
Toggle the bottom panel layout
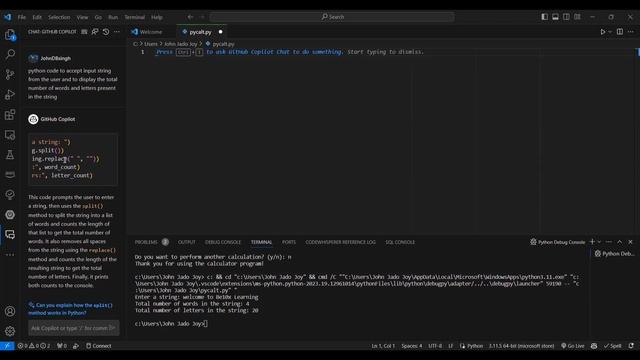pos(556,17)
